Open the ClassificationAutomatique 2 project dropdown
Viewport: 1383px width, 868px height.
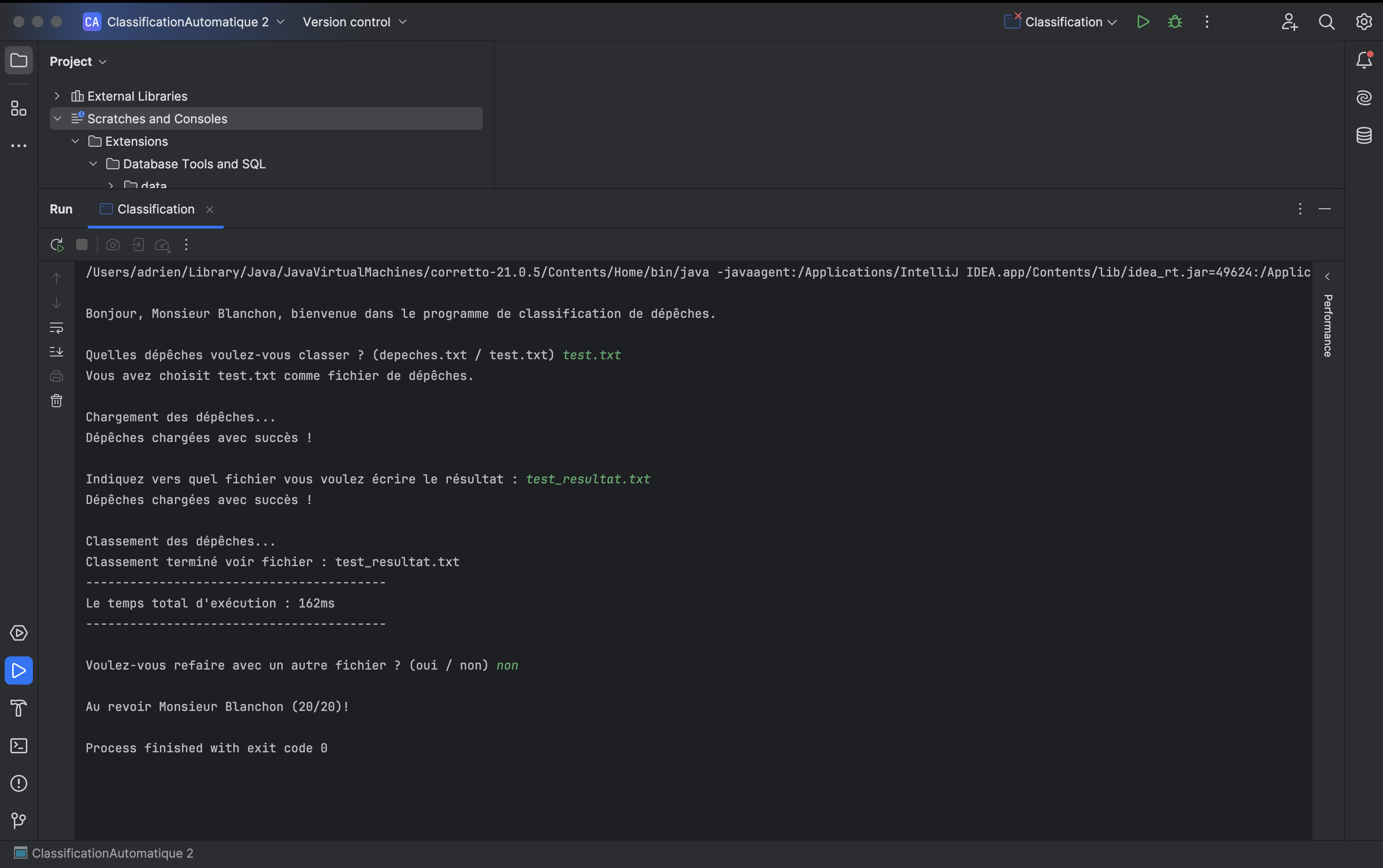tap(184, 22)
